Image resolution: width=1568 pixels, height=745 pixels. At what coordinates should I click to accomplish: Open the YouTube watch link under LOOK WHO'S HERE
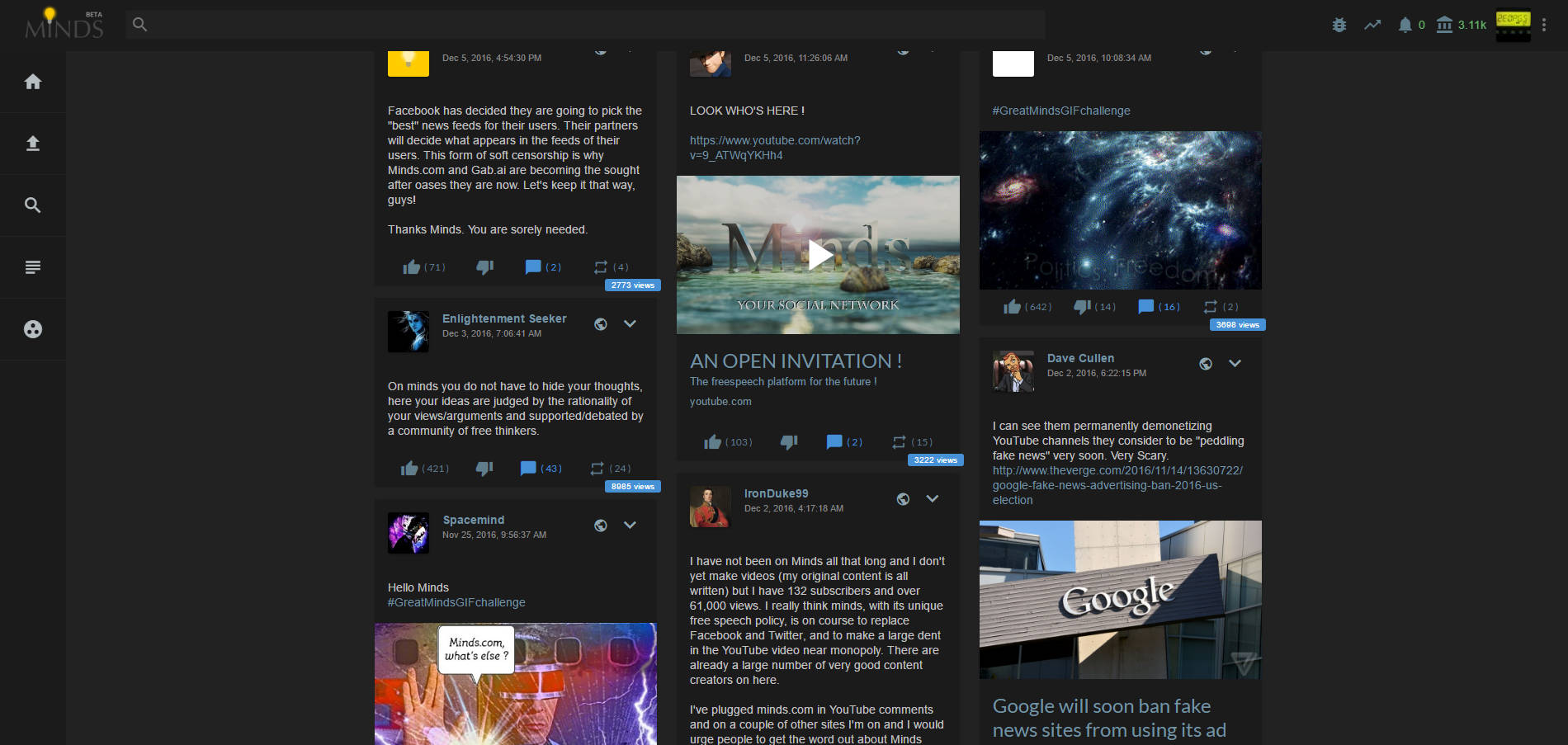click(775, 148)
